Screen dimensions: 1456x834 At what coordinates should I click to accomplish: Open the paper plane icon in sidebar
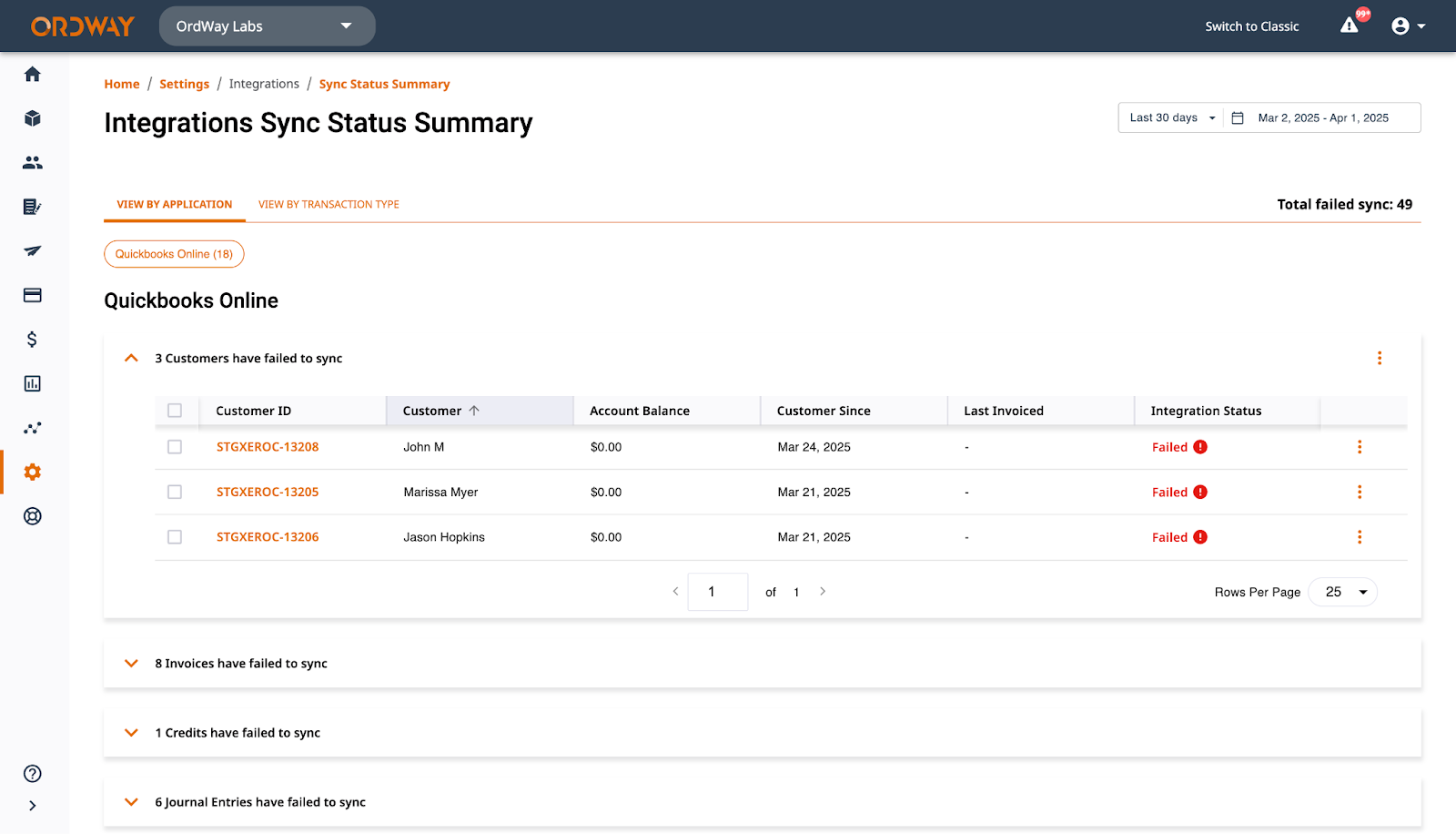[33, 250]
